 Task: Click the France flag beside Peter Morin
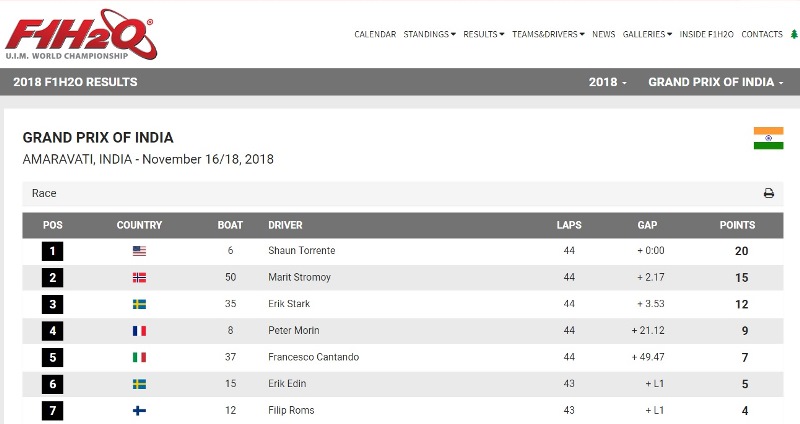point(139,331)
